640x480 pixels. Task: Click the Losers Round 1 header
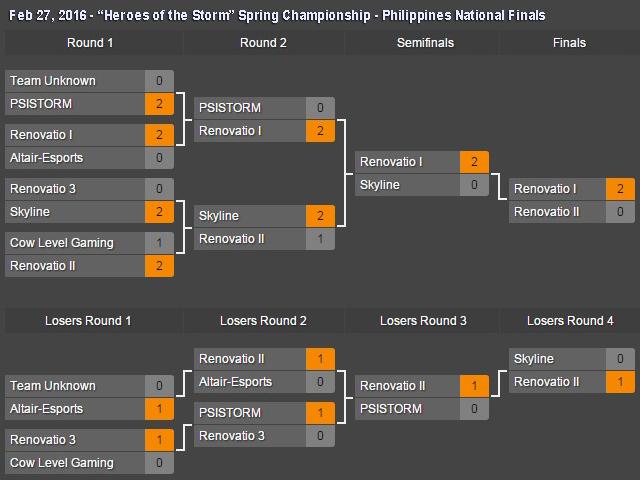[88, 321]
